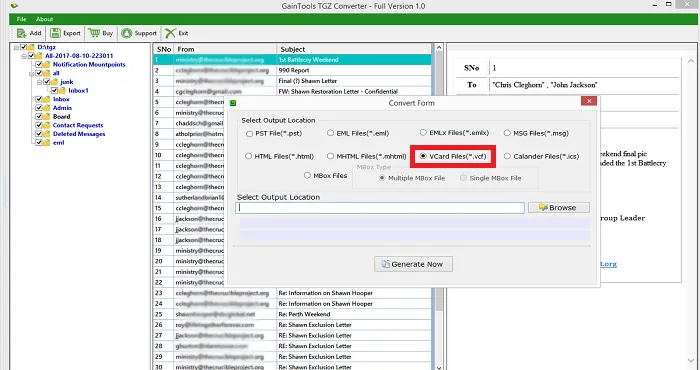Image resolution: width=700 pixels, height=370 pixels.
Task: Select row 26 'Re: Shawn Exclusion Letter'
Action: point(293,325)
